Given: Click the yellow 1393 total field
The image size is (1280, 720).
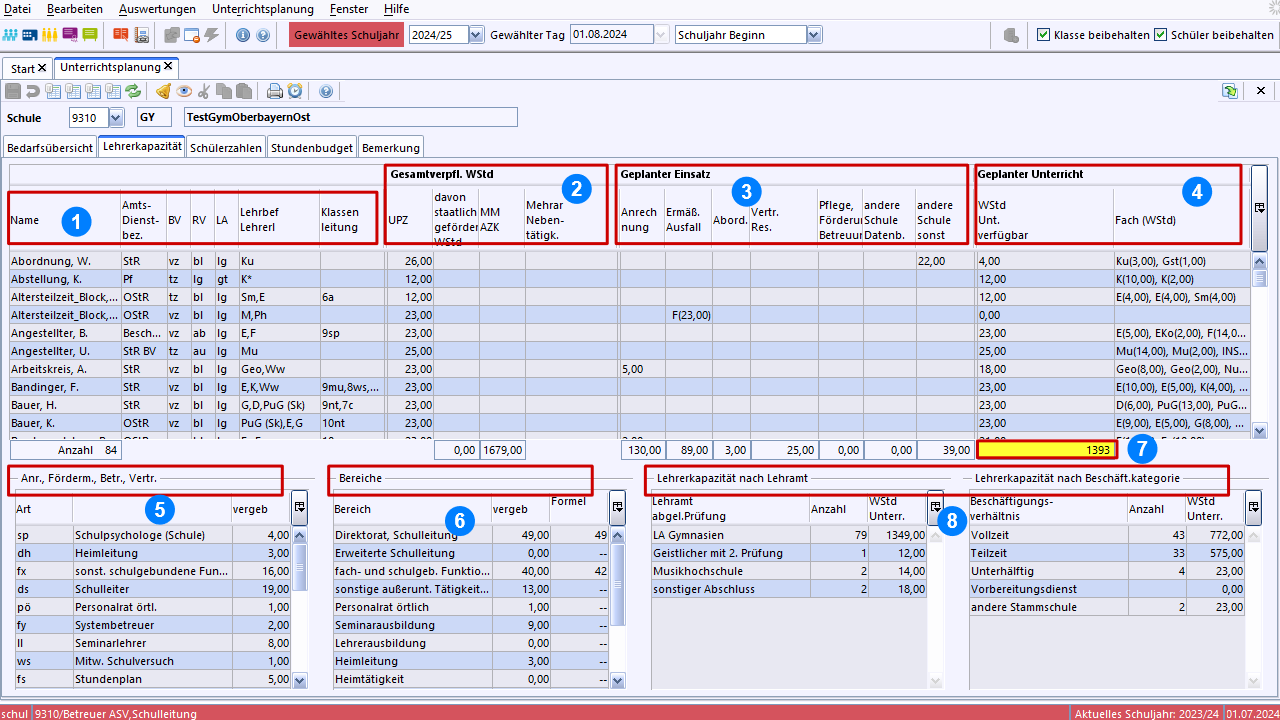Looking at the screenshot, I should pos(1047,450).
